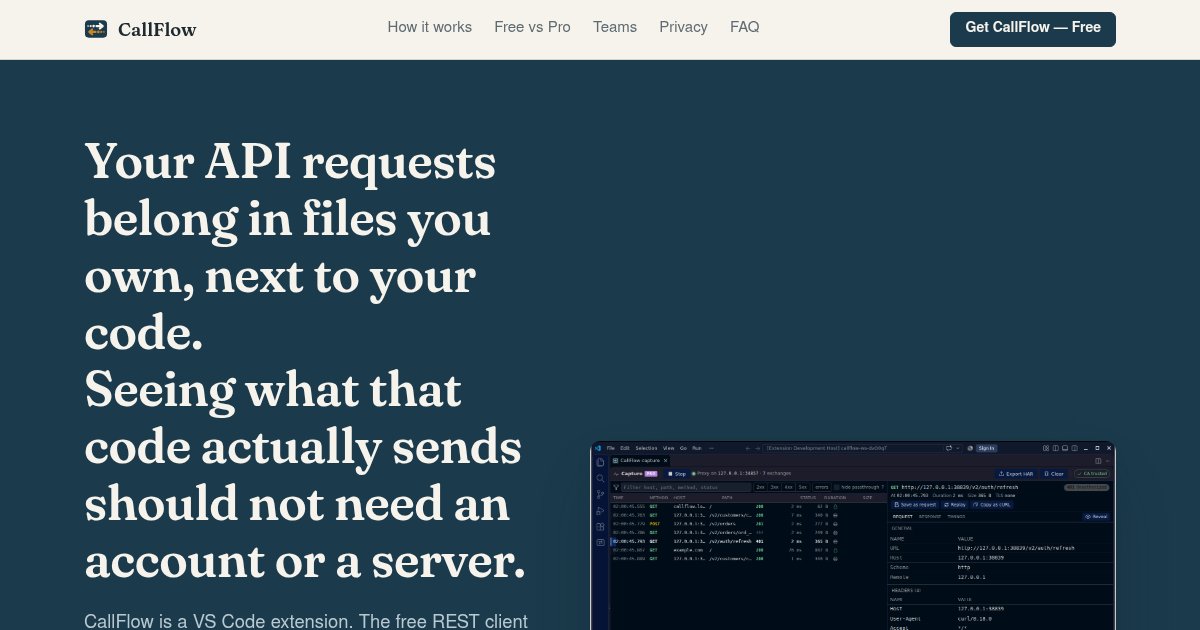
Task: Jump to the FAQ link
Action: point(745,27)
